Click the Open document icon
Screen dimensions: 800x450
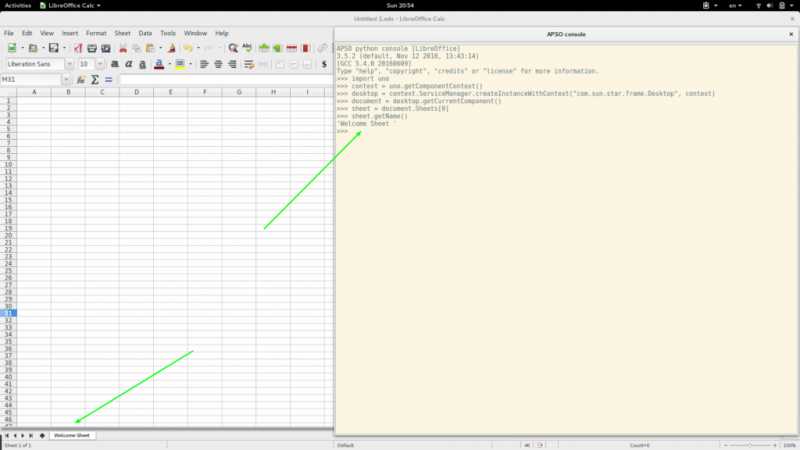33,48
